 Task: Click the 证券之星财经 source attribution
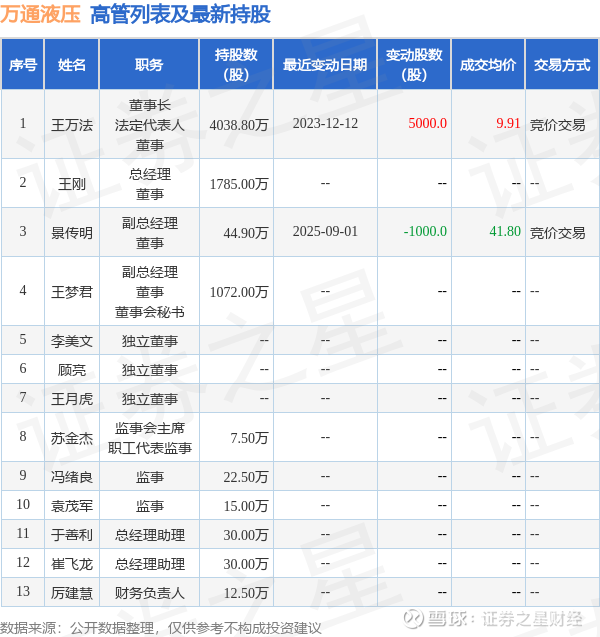coord(532,619)
